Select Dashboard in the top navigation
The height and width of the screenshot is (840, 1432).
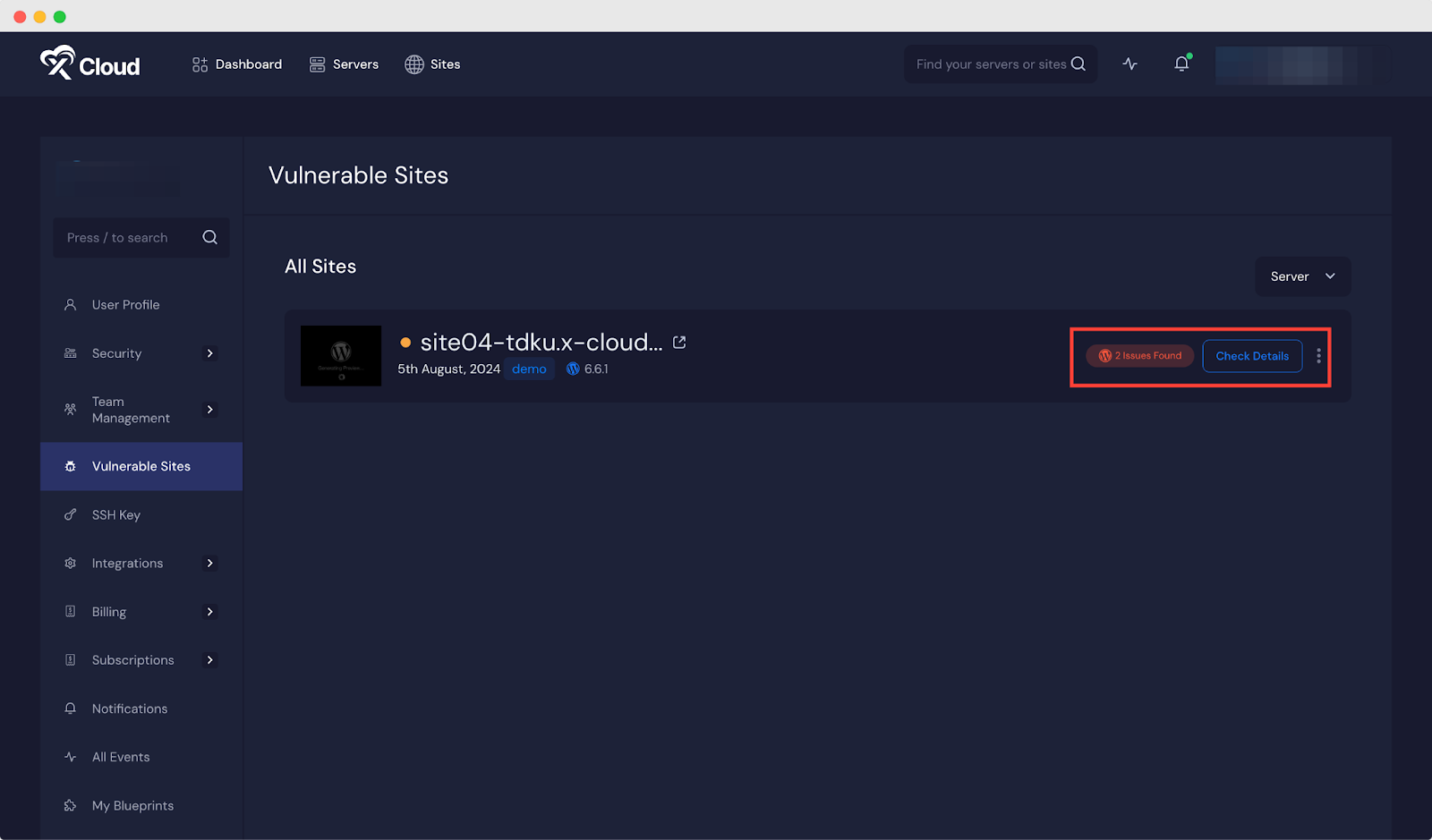[236, 64]
